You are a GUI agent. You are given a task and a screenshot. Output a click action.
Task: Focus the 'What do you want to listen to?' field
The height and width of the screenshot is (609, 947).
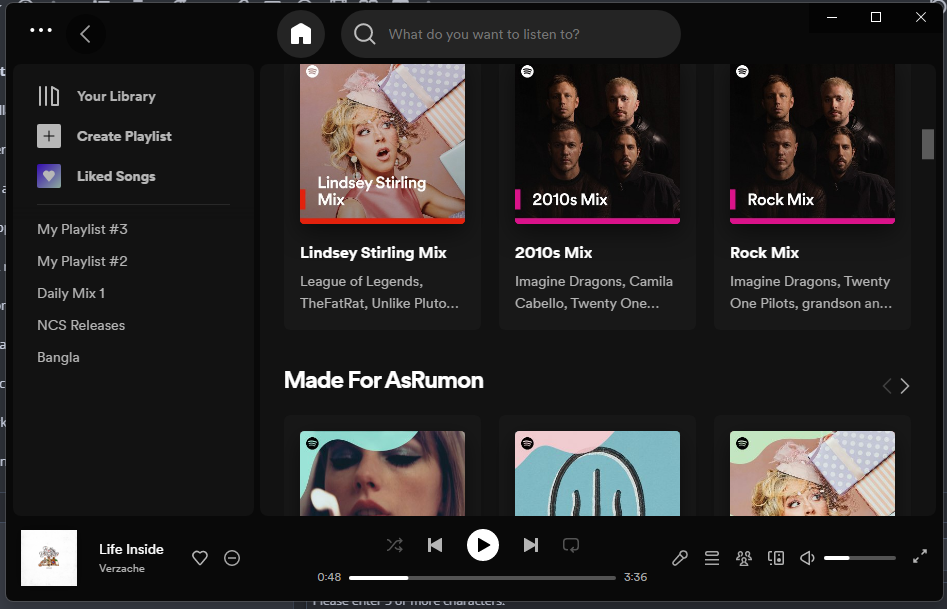point(511,34)
